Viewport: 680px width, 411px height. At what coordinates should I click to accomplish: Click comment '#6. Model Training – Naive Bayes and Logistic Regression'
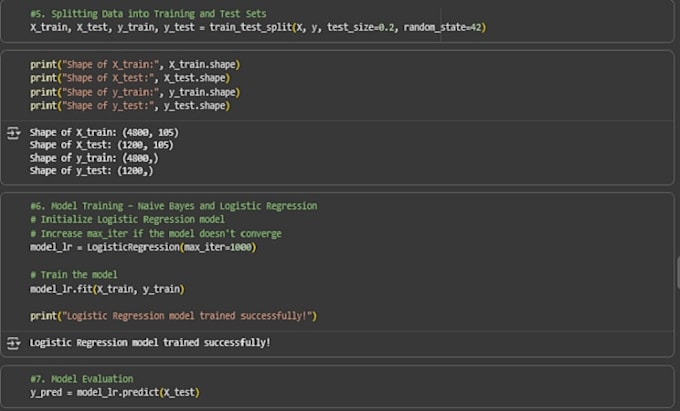pyautogui.click(x=173, y=206)
